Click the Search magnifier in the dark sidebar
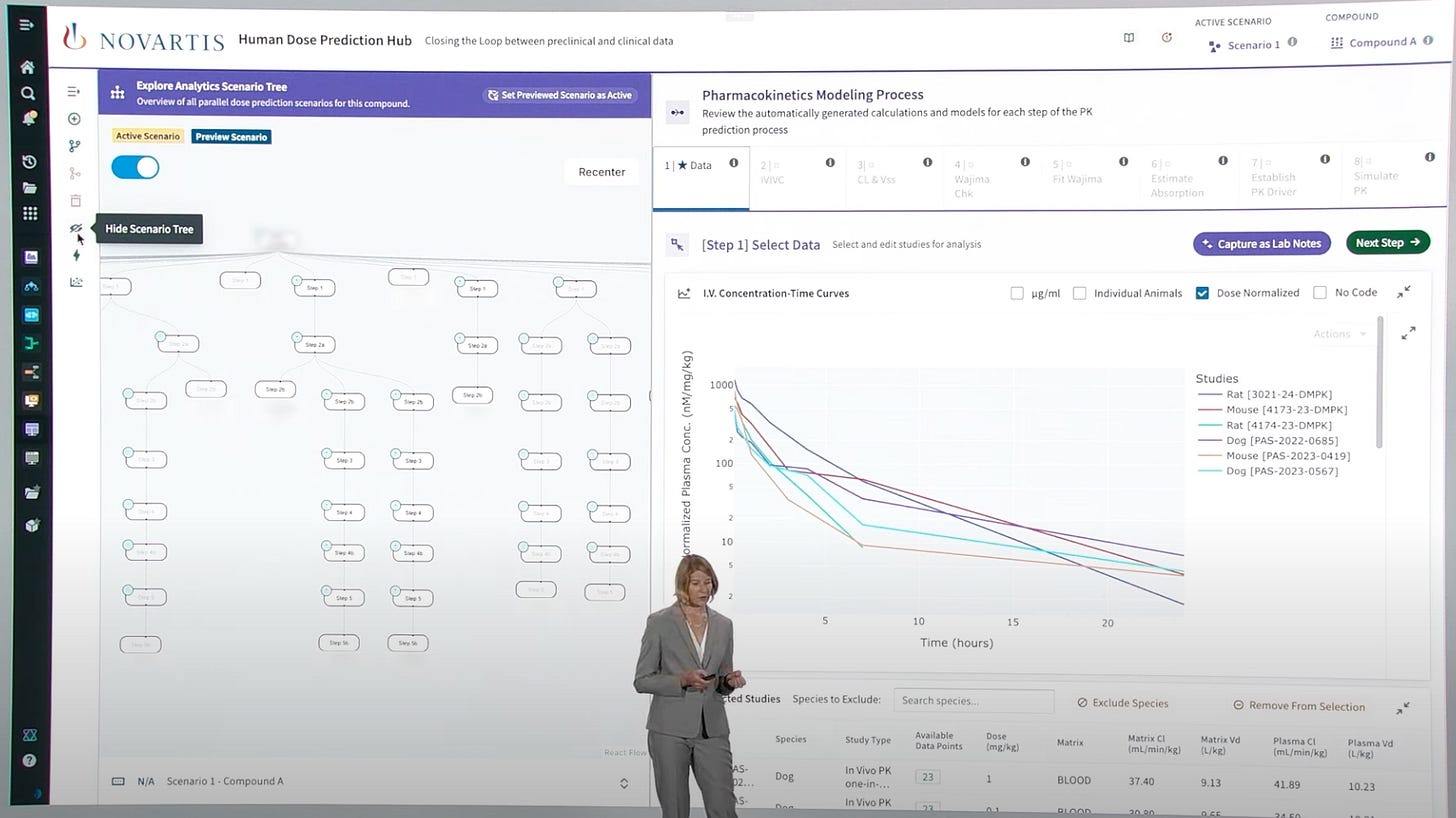This screenshot has height=818, width=1456. [x=28, y=93]
